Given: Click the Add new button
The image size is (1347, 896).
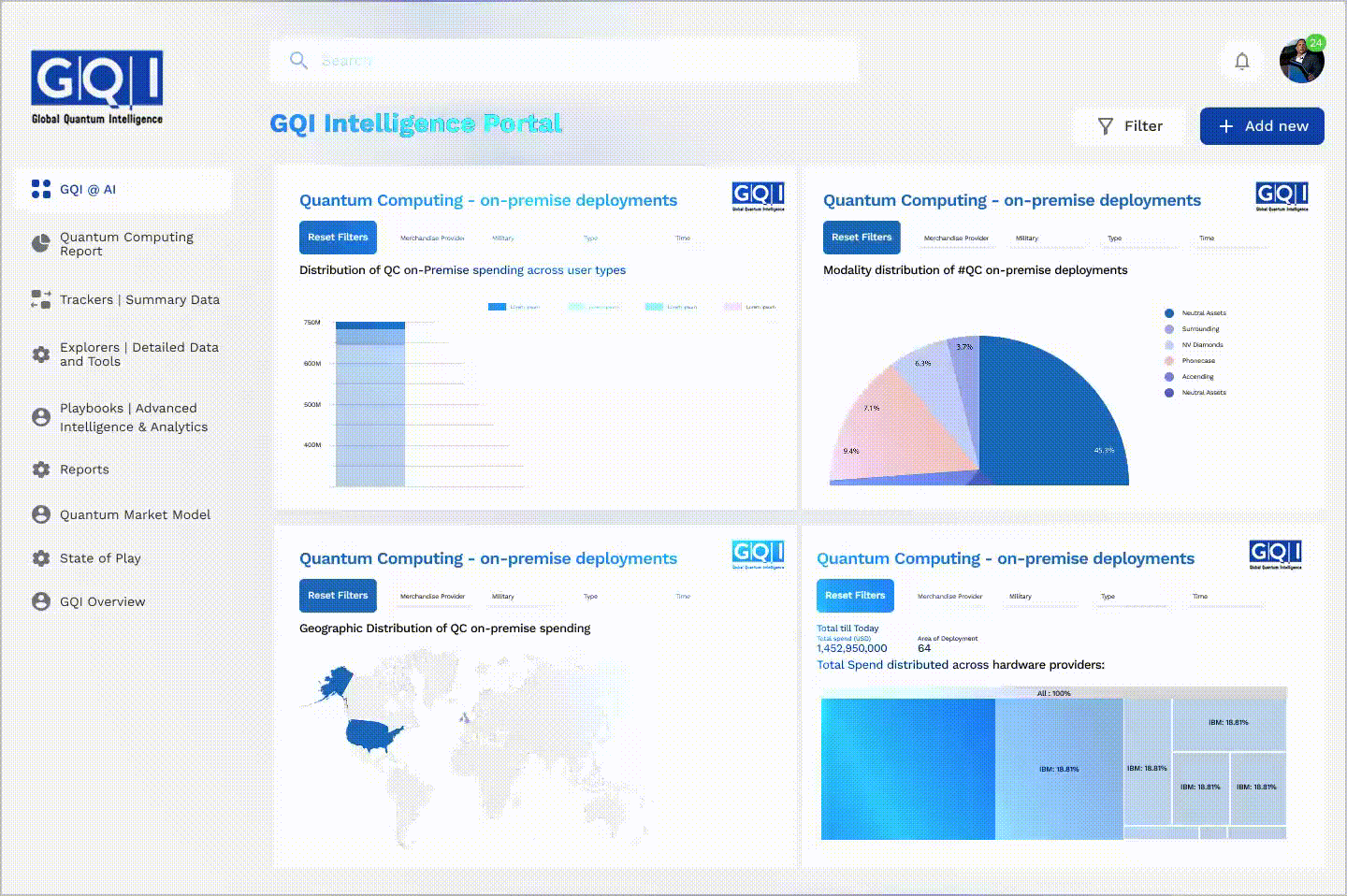Looking at the screenshot, I should (x=1262, y=126).
